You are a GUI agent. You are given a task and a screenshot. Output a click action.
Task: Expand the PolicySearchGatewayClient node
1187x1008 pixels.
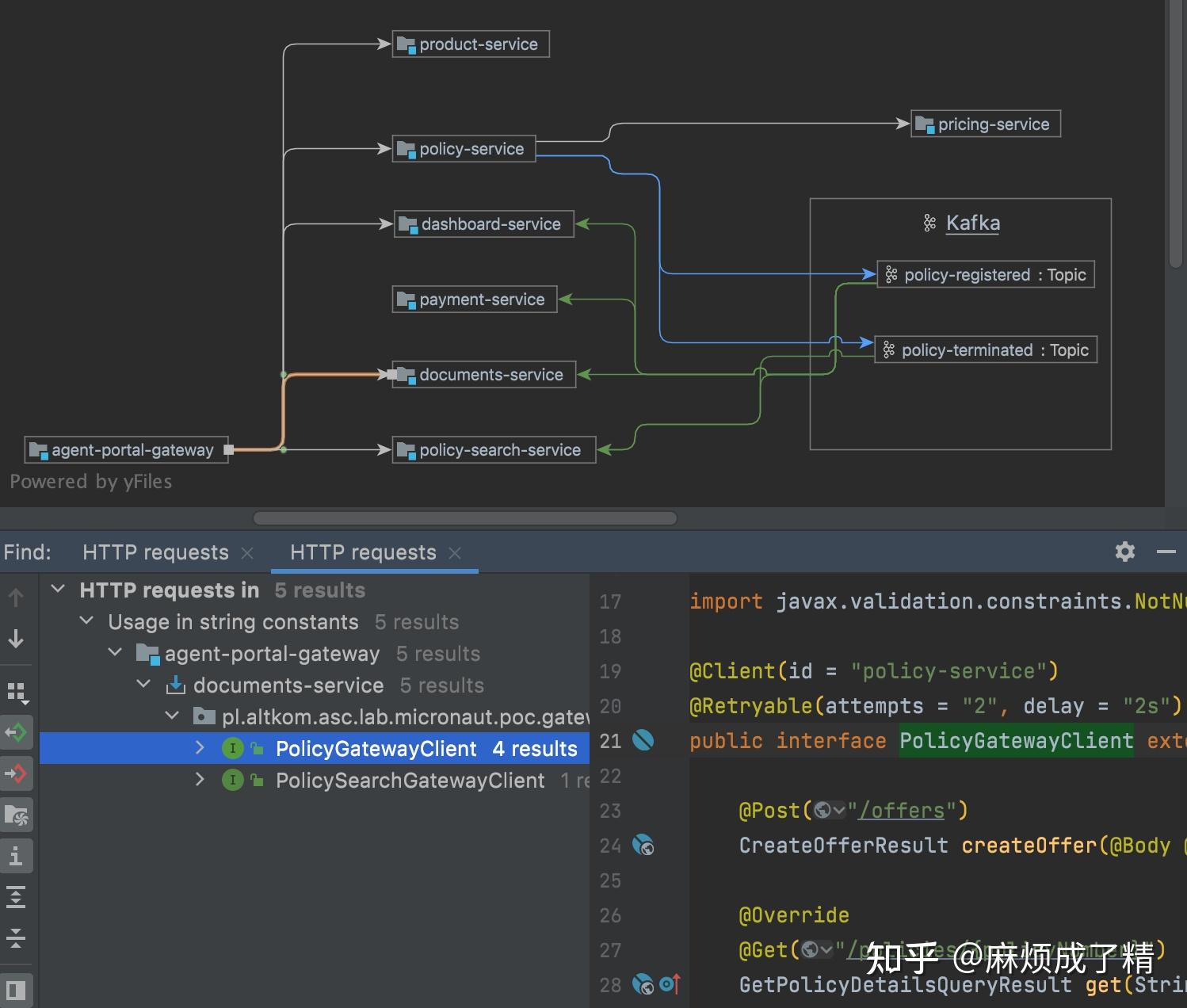(200, 780)
